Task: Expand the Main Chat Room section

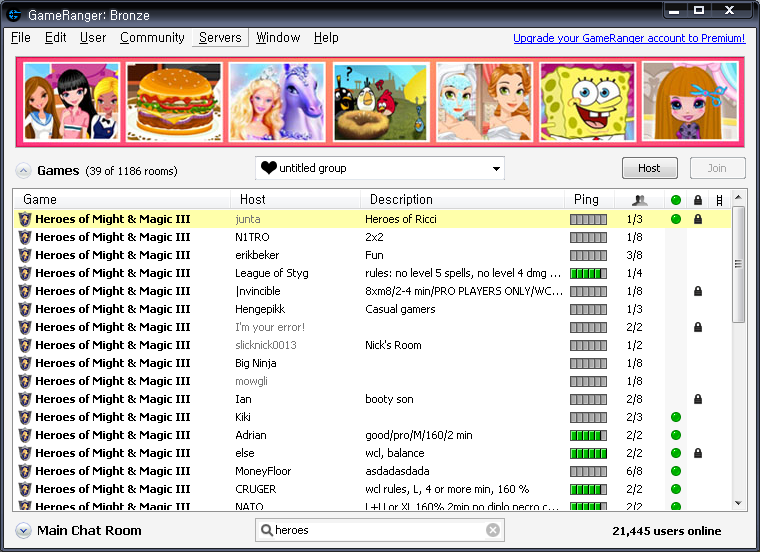Action: pos(23,531)
